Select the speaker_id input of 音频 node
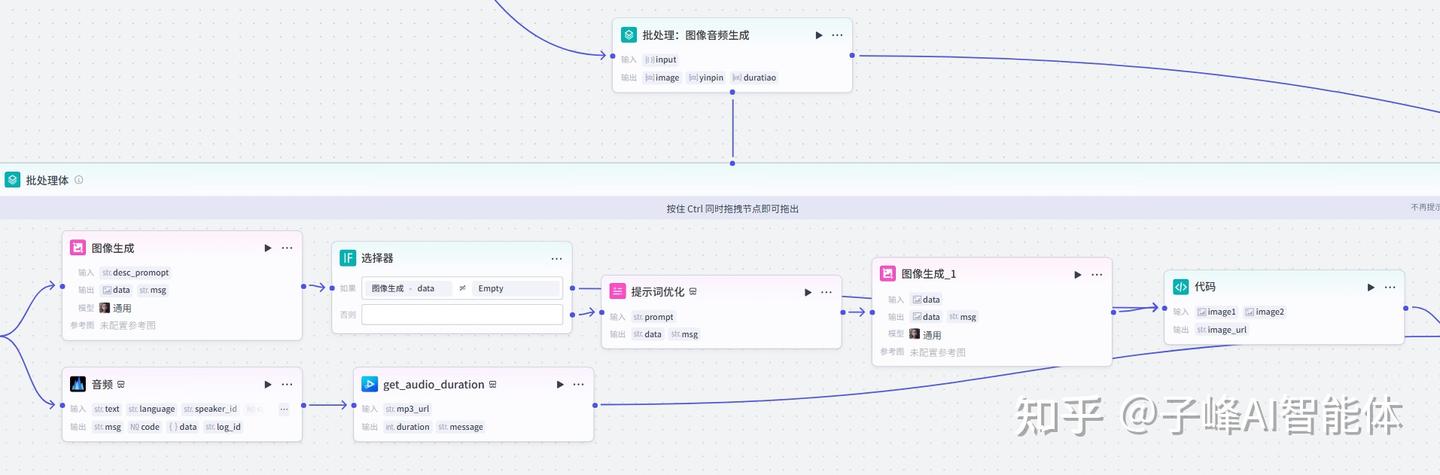 [210, 409]
